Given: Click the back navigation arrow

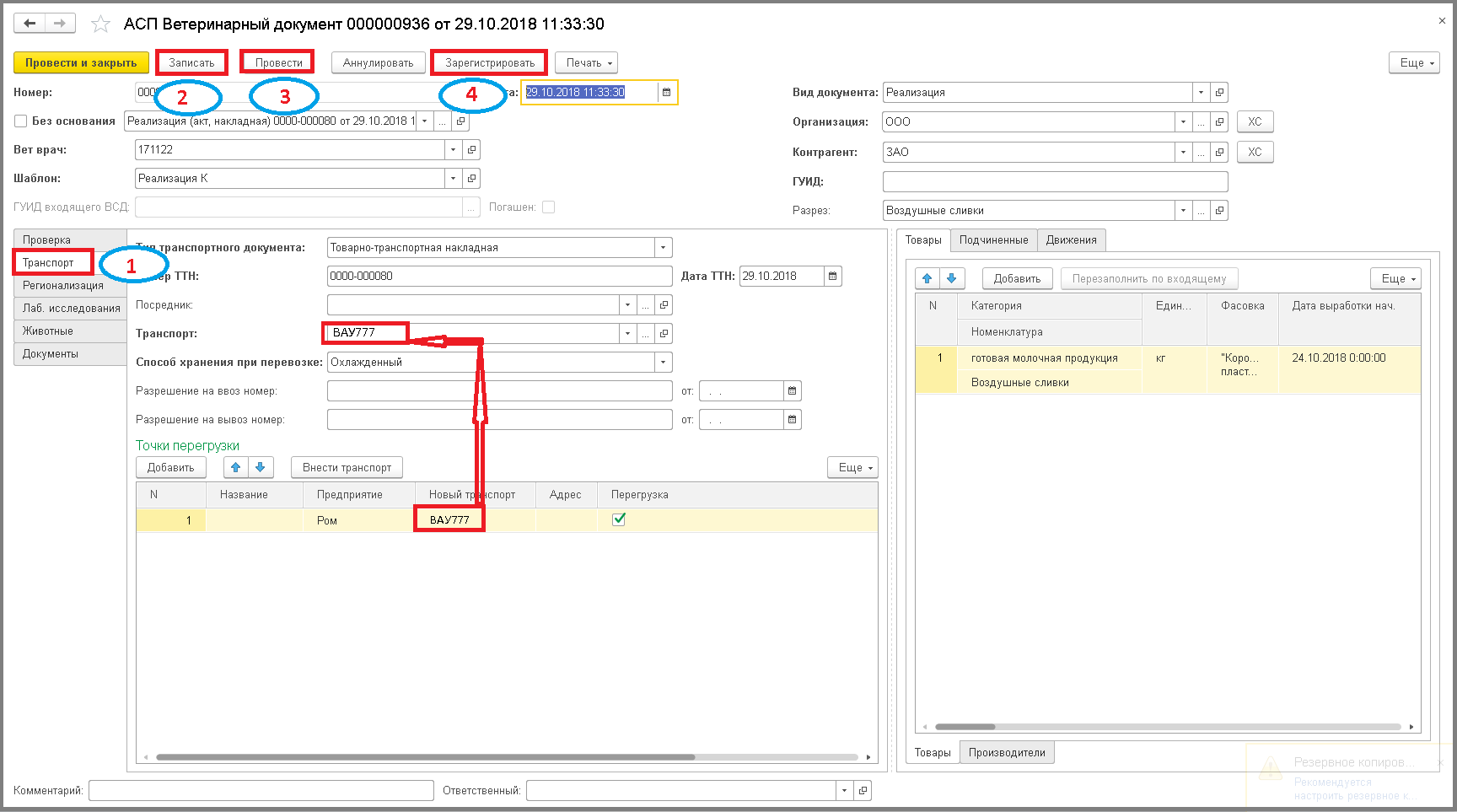Looking at the screenshot, I should pos(30,24).
